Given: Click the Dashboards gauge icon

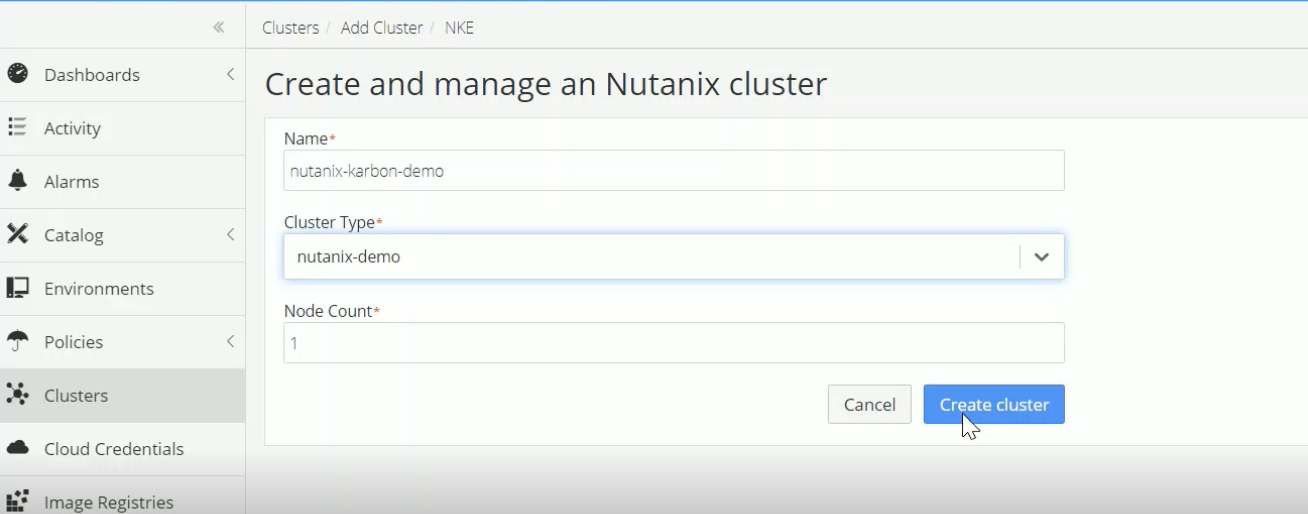Looking at the screenshot, I should 17,74.
